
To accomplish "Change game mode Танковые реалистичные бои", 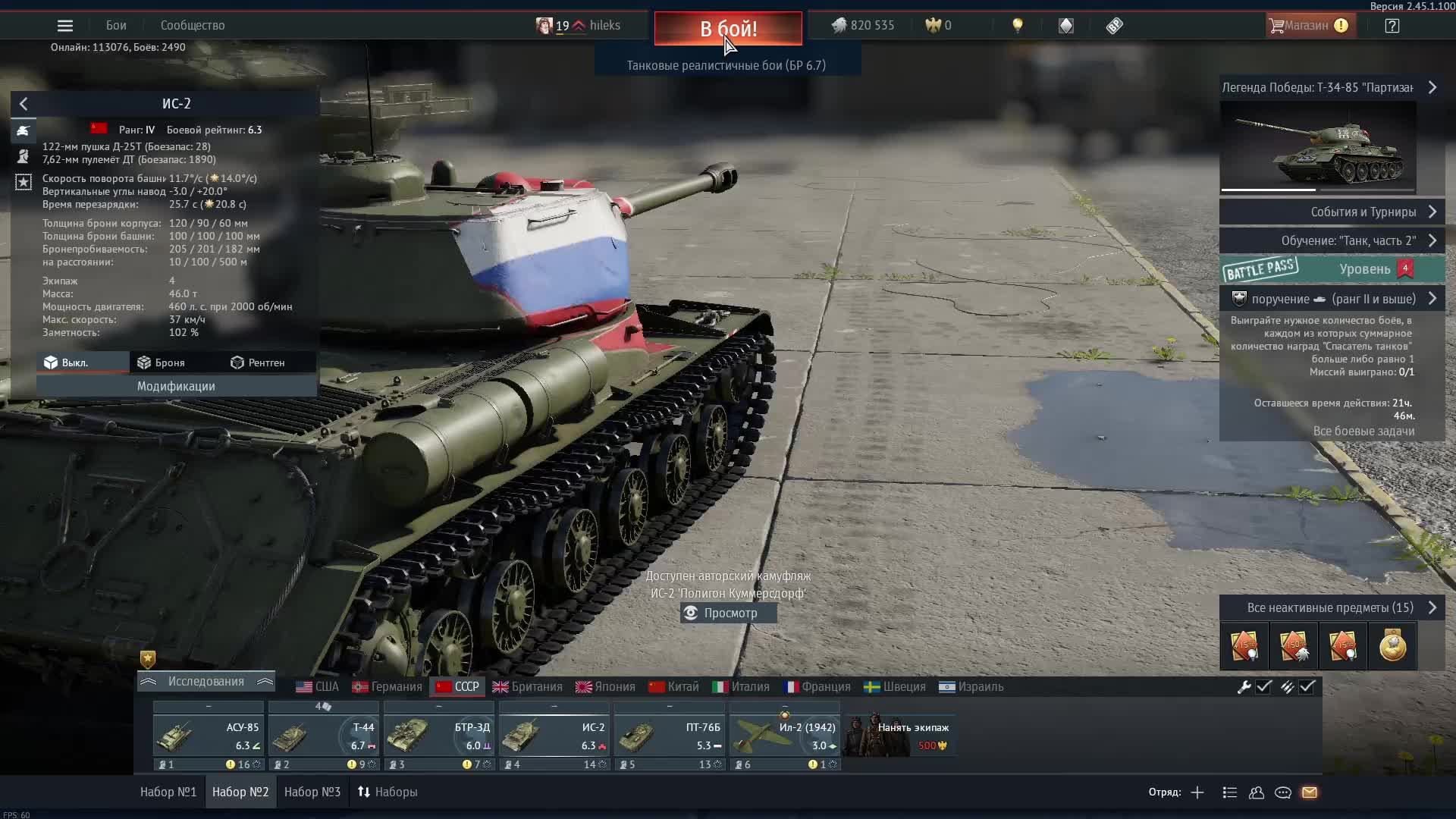I will click(726, 65).
